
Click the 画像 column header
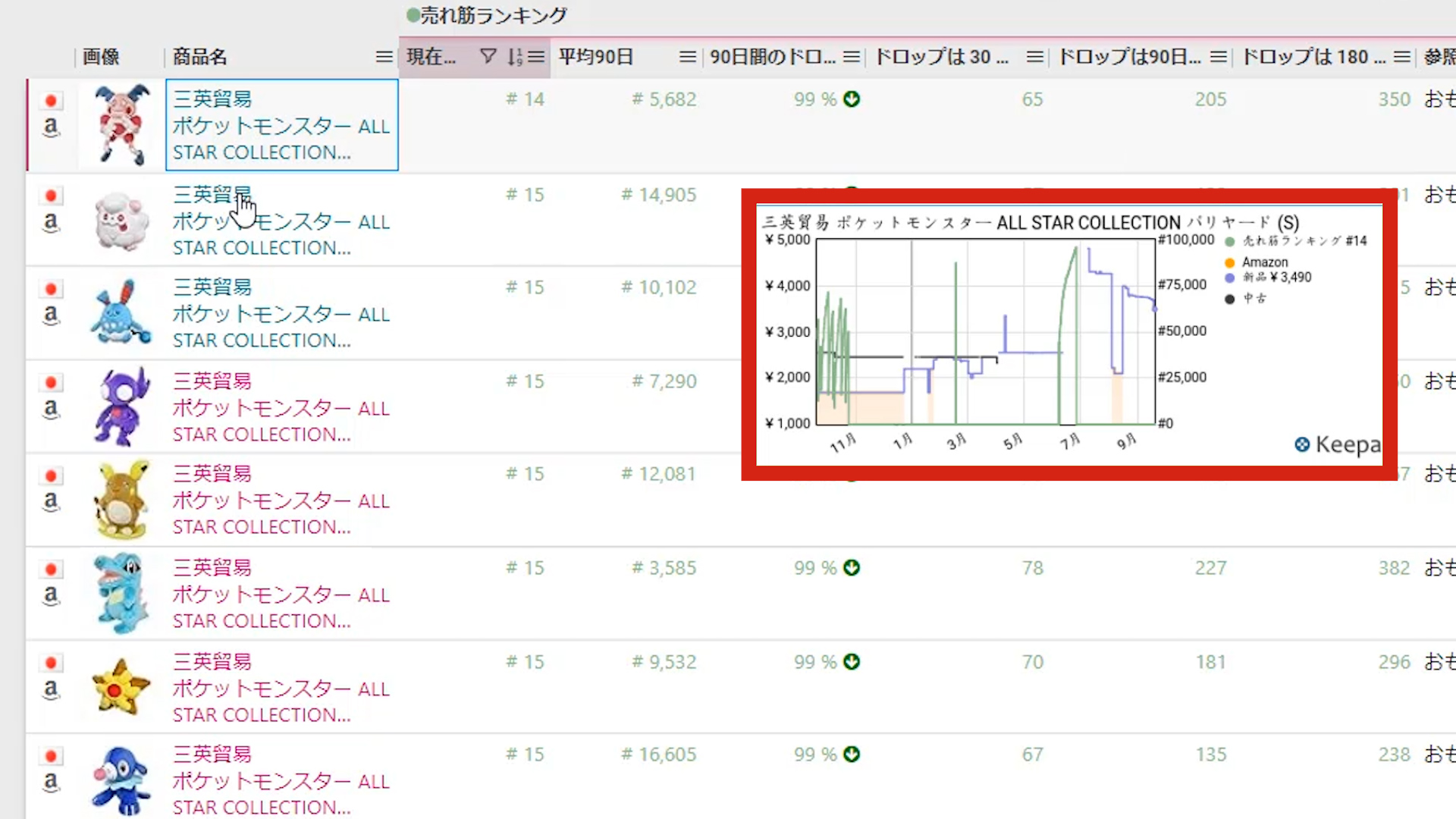[101, 56]
